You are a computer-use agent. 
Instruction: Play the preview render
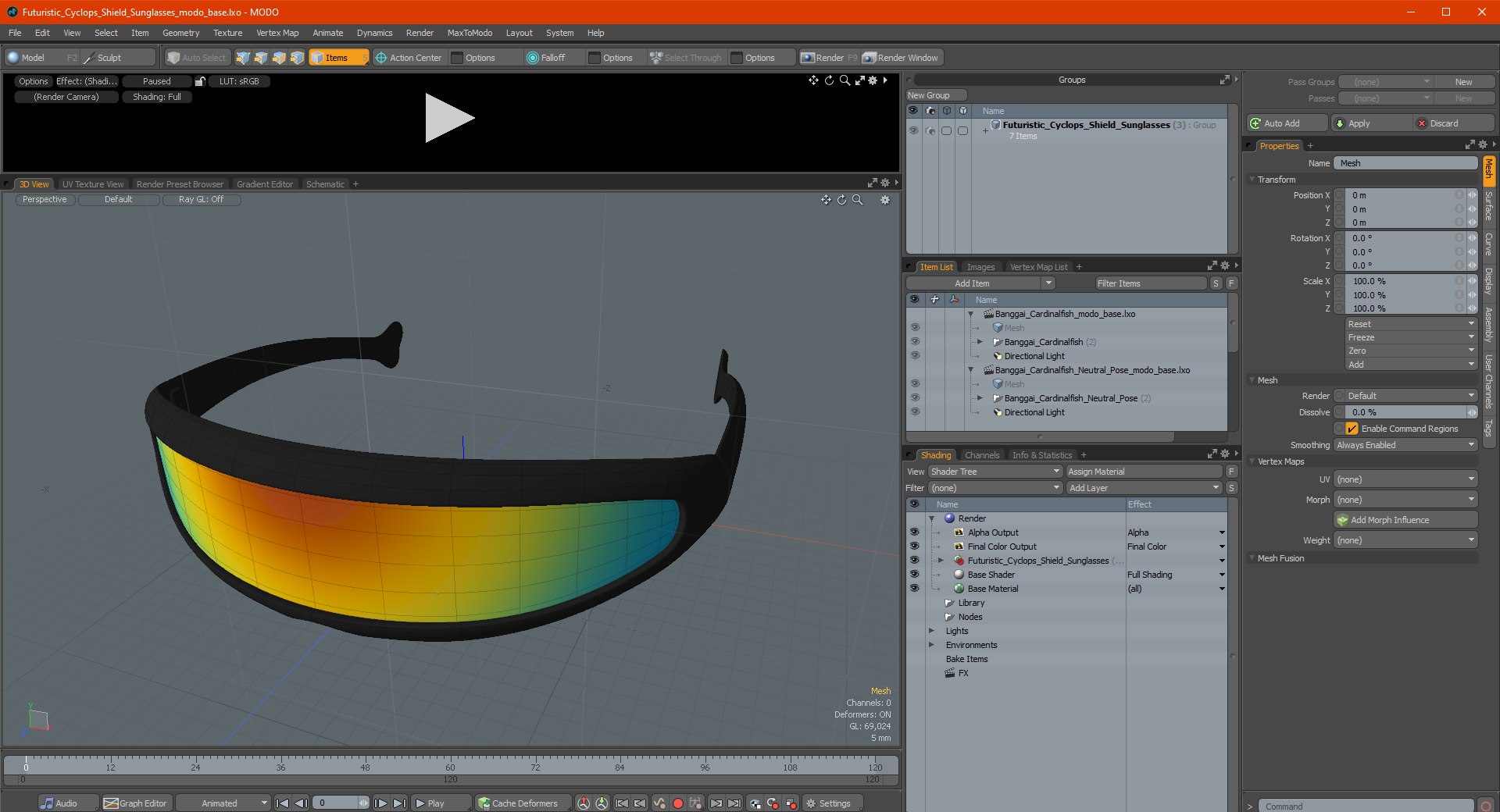(449, 118)
